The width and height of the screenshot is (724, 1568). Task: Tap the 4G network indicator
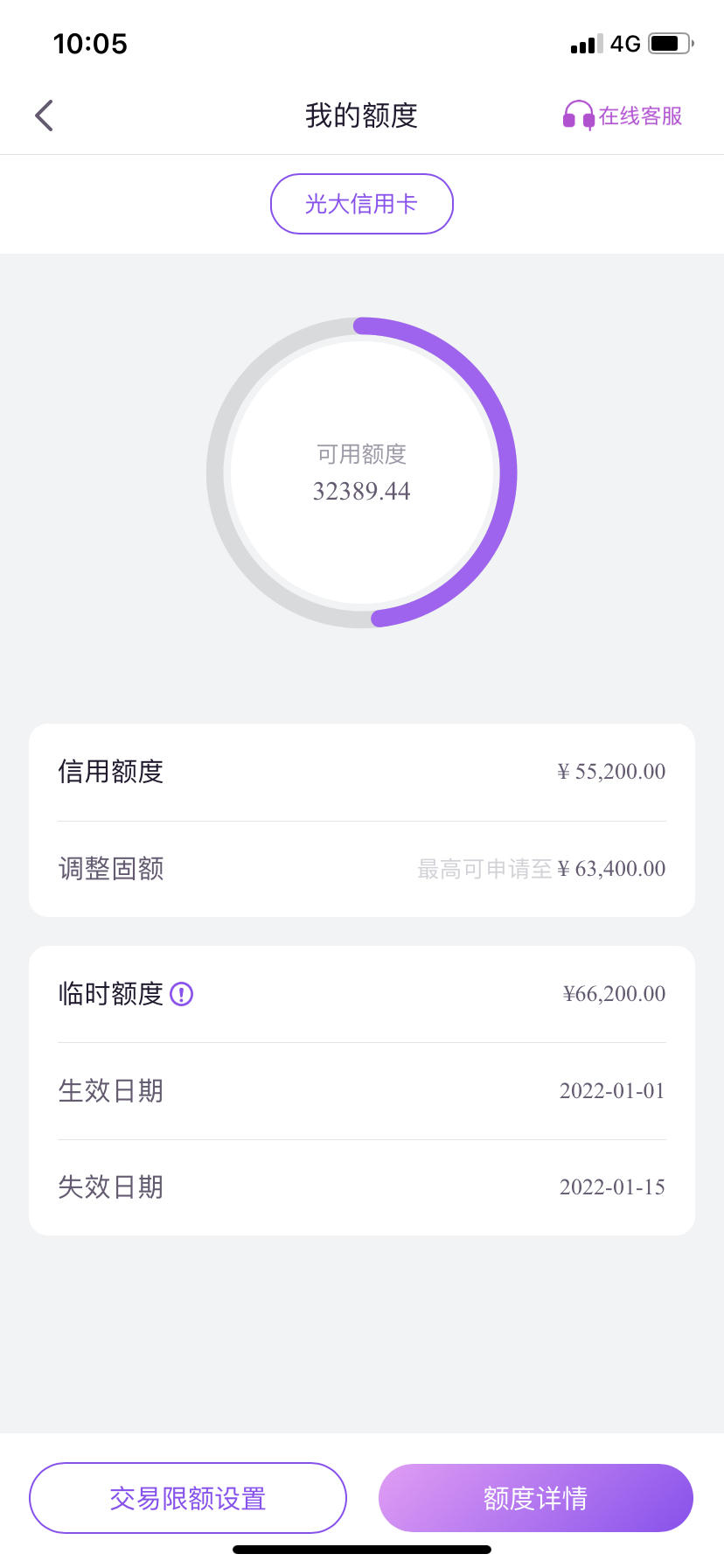click(x=625, y=44)
